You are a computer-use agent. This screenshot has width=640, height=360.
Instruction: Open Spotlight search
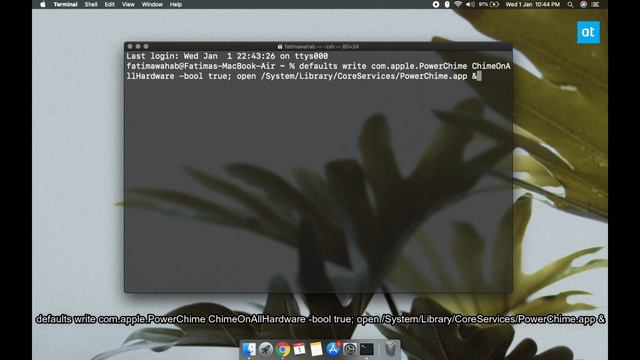point(570,4)
